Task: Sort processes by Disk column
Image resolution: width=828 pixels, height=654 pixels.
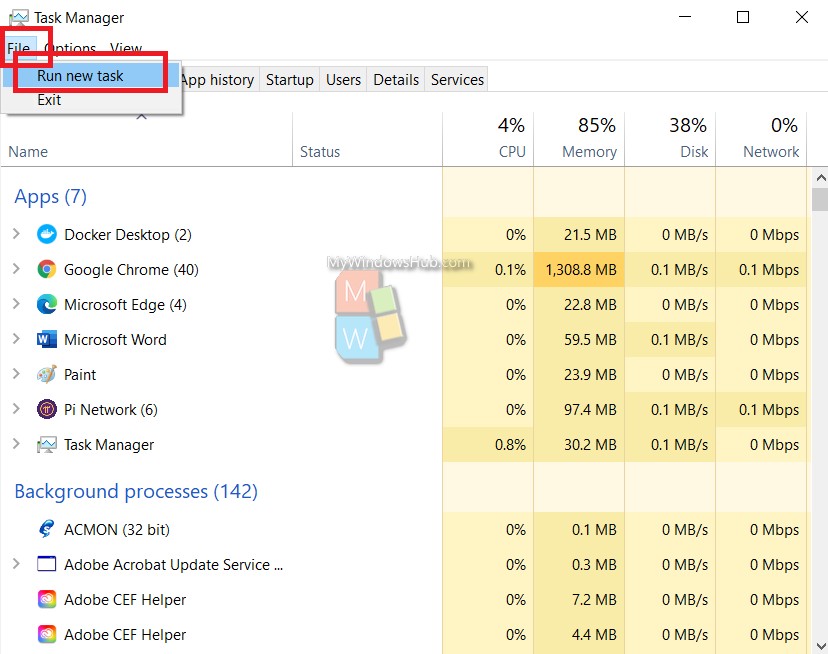Action: 670,140
